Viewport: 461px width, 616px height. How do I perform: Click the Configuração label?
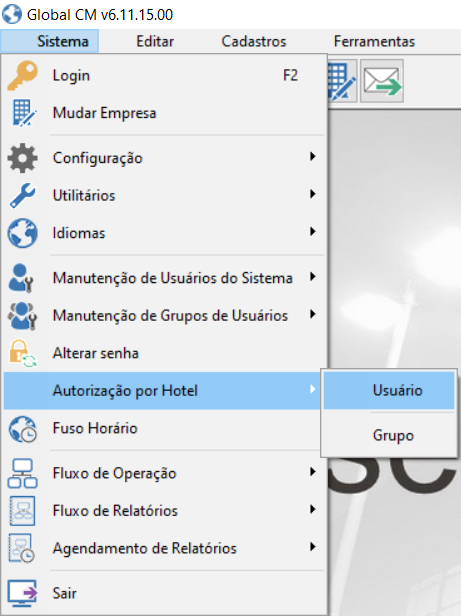coord(97,158)
